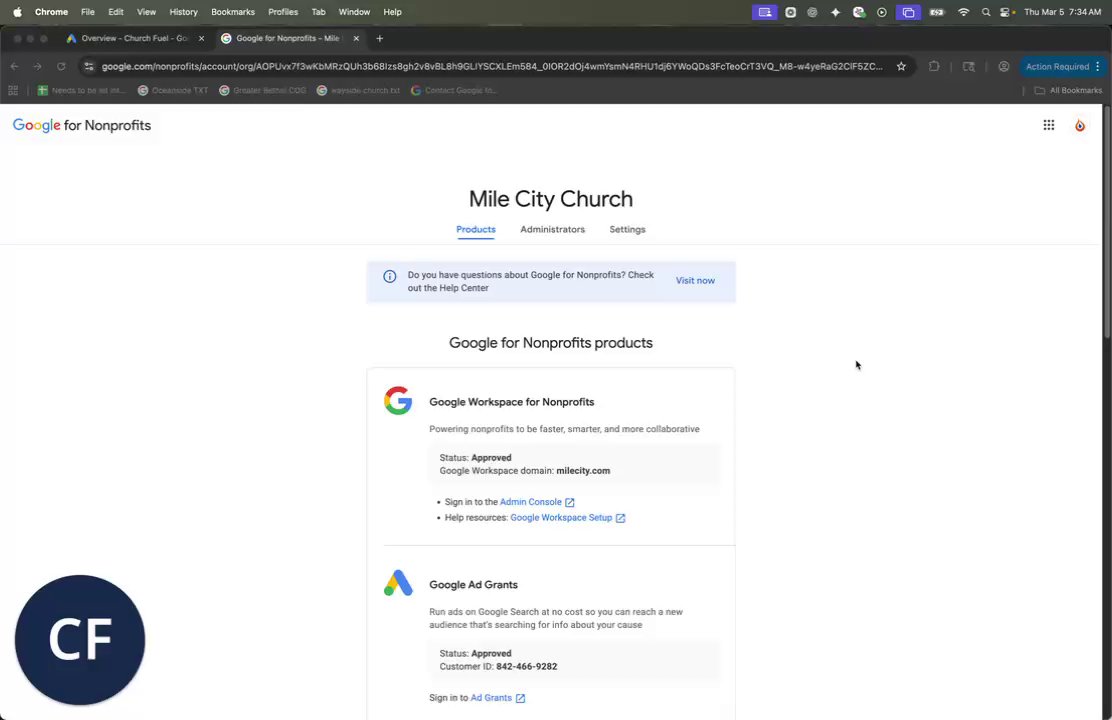Click the Google Workspace G logo

pyautogui.click(x=398, y=401)
